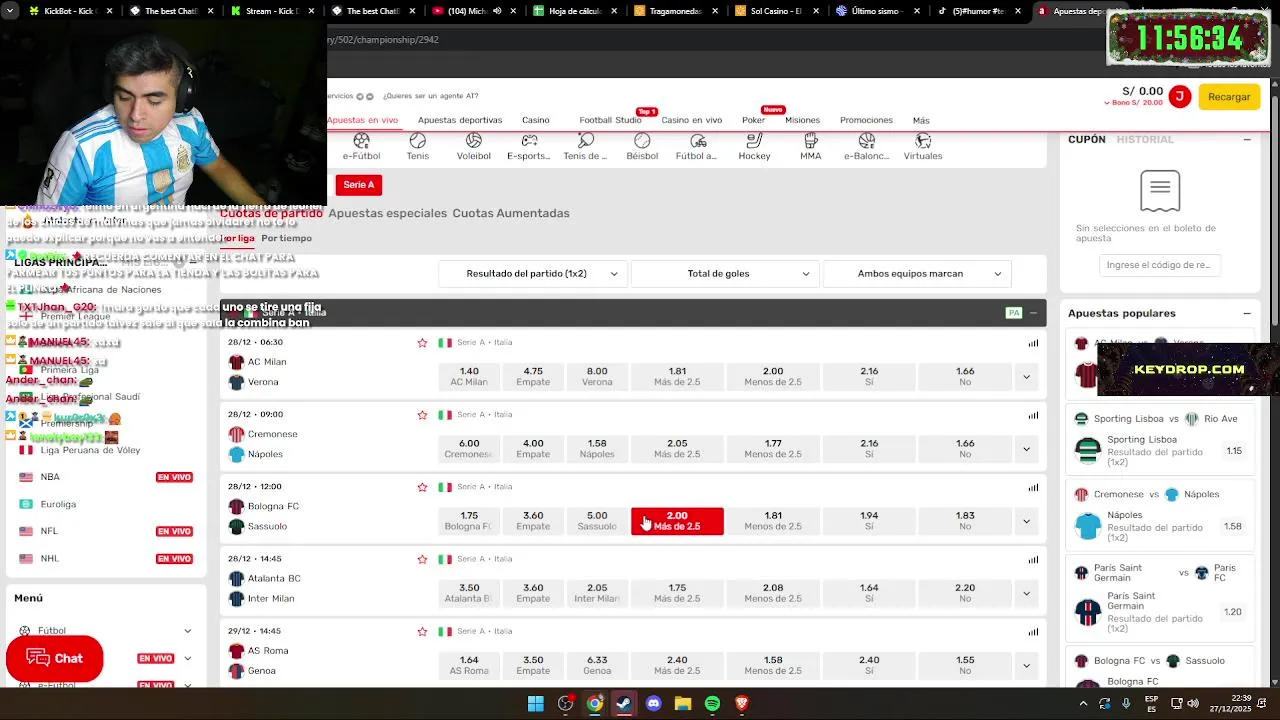Open the Misiones tab
The width and height of the screenshot is (1280, 720).
[802, 120]
